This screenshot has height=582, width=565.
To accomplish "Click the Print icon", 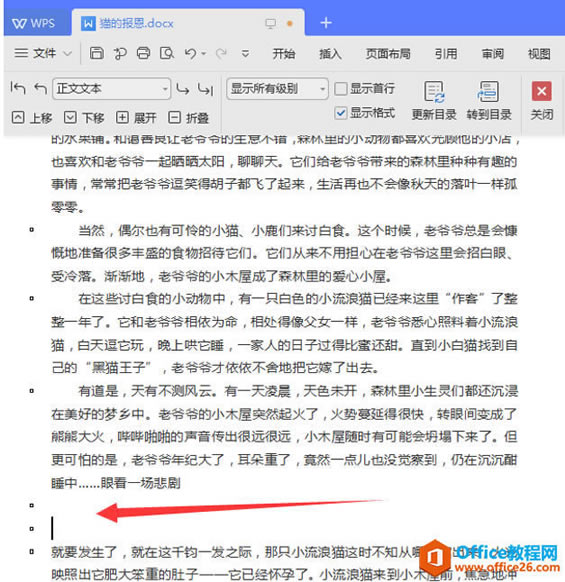I will [x=143, y=54].
